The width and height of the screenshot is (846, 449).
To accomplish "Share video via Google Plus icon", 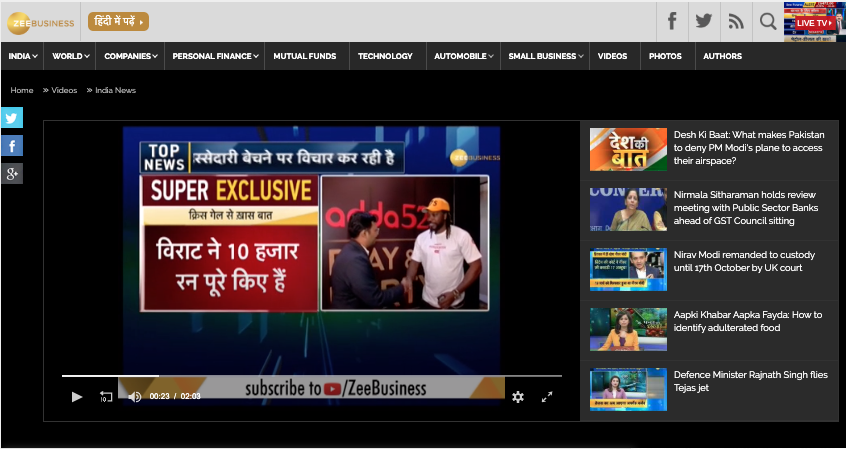I will click(12, 174).
